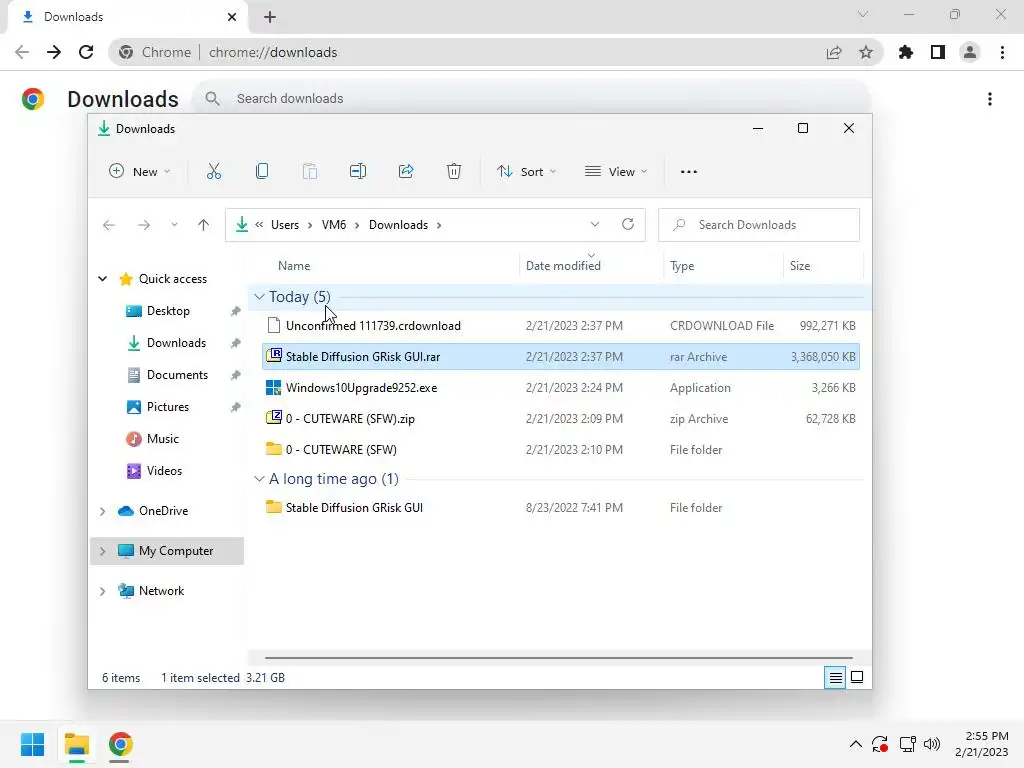The image size is (1024, 768).
Task: Click the horizontal scrollbar in file list
Action: tap(559, 658)
